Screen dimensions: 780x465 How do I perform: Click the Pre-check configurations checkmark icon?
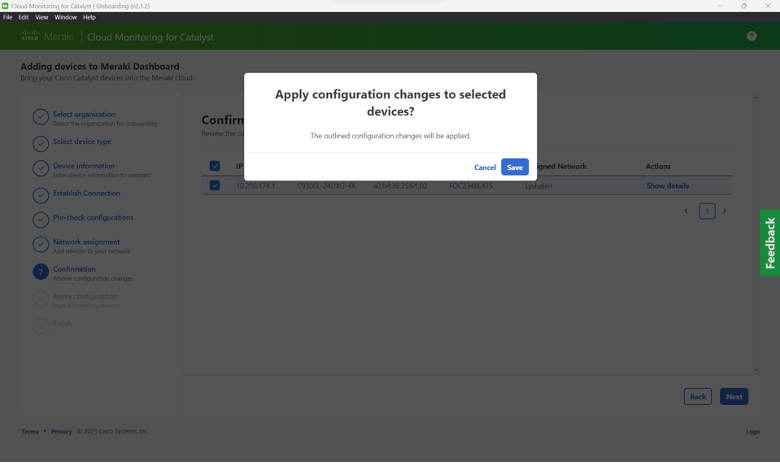tap(40, 219)
